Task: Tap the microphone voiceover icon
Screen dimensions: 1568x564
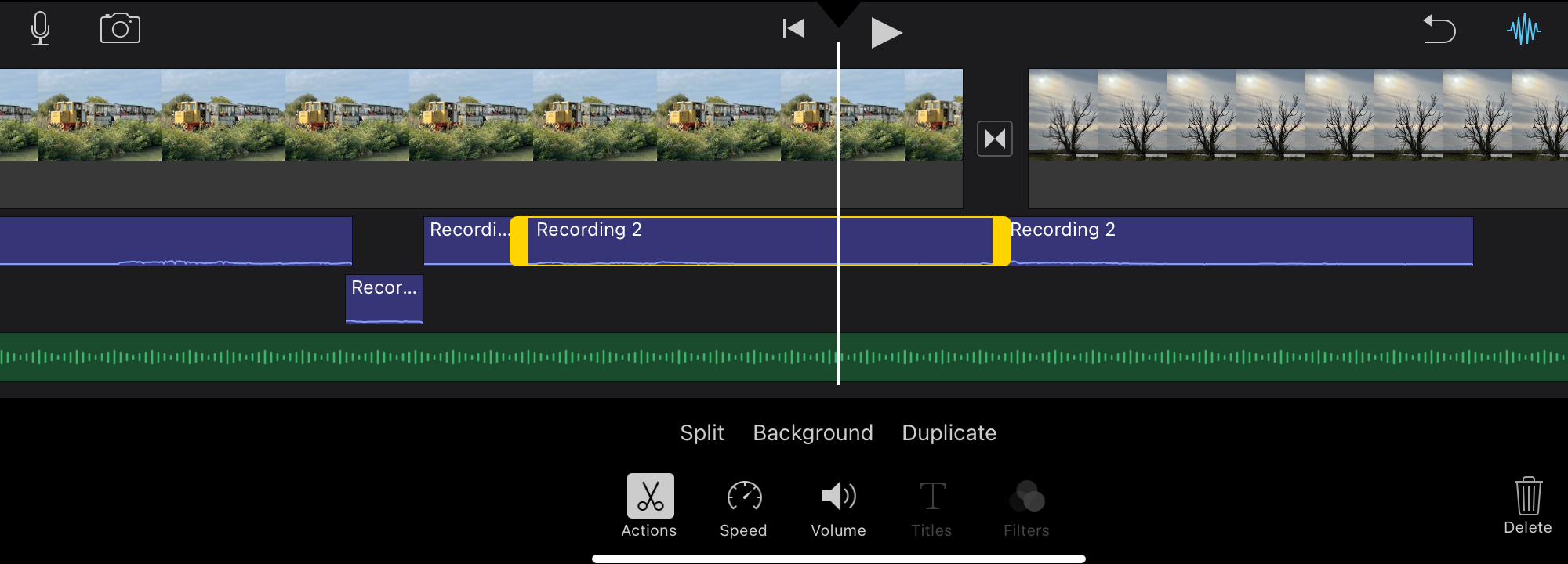Action: click(x=40, y=29)
